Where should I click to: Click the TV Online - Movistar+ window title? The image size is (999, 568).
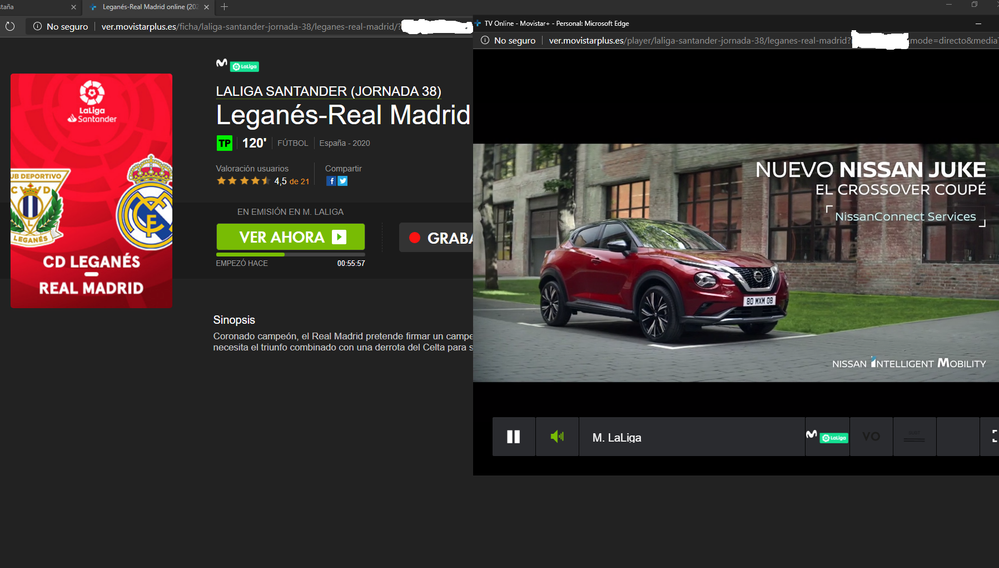557,23
